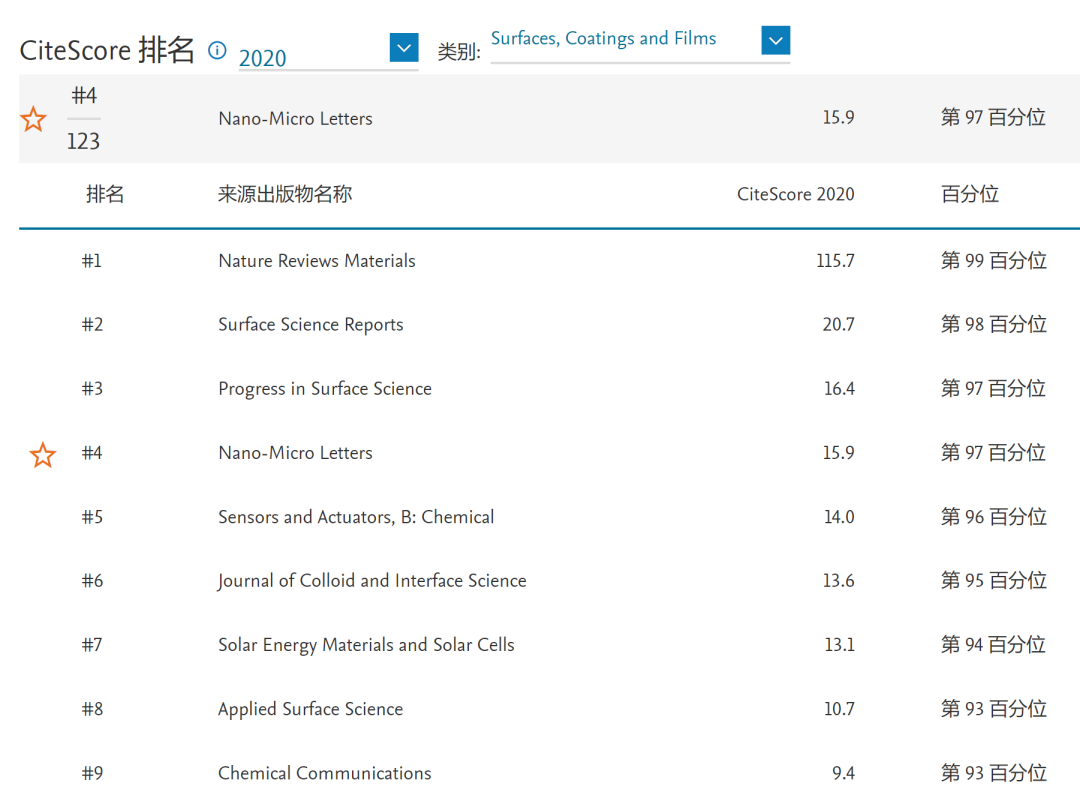Screen dimensions: 1080x807
Task: Click the CiteScore value 20.7
Action: [x=838, y=324]
